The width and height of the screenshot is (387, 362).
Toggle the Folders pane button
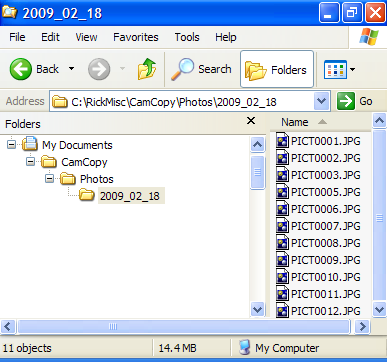coord(277,69)
